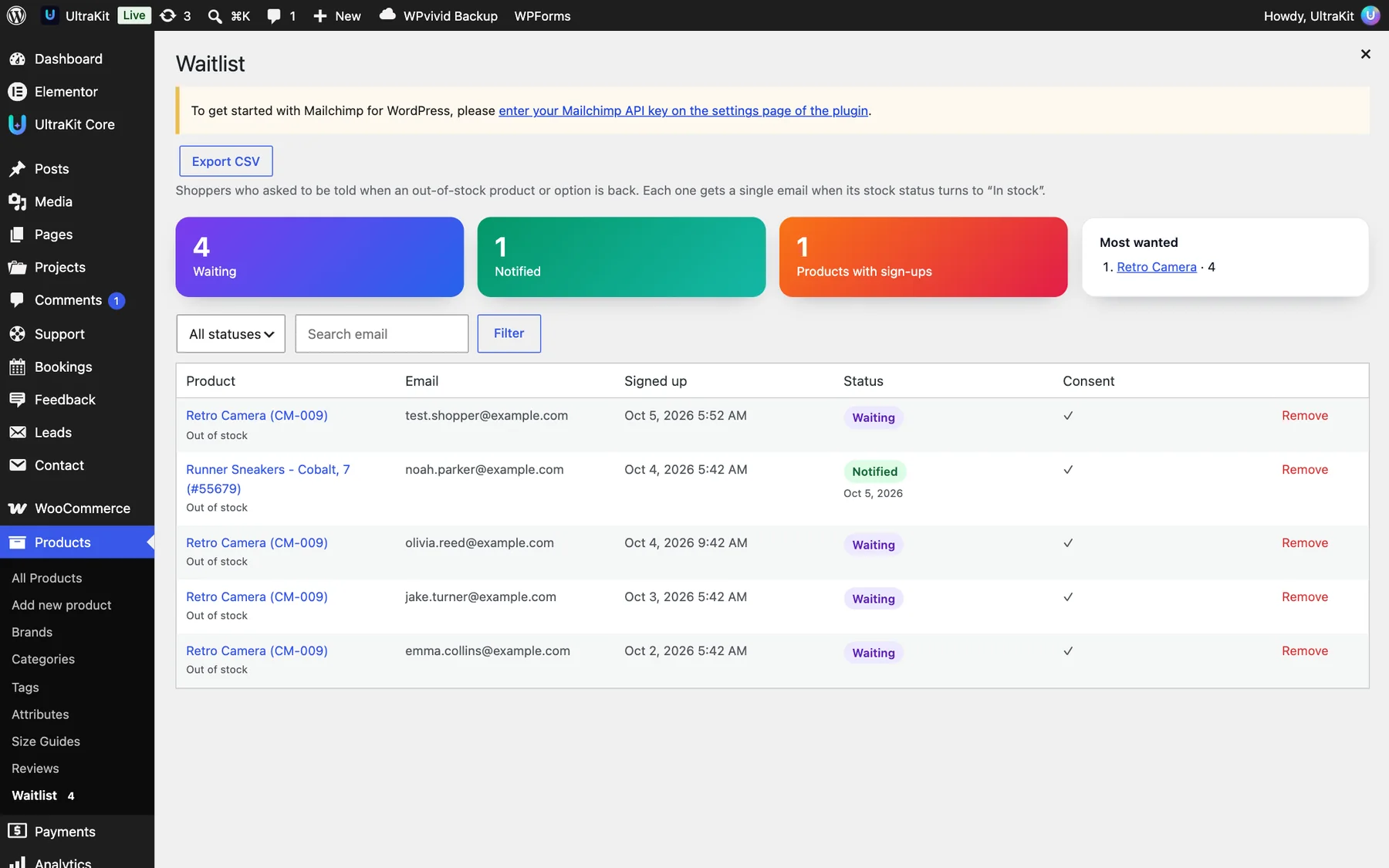Click the Live badge next to UltraKit

(x=134, y=15)
